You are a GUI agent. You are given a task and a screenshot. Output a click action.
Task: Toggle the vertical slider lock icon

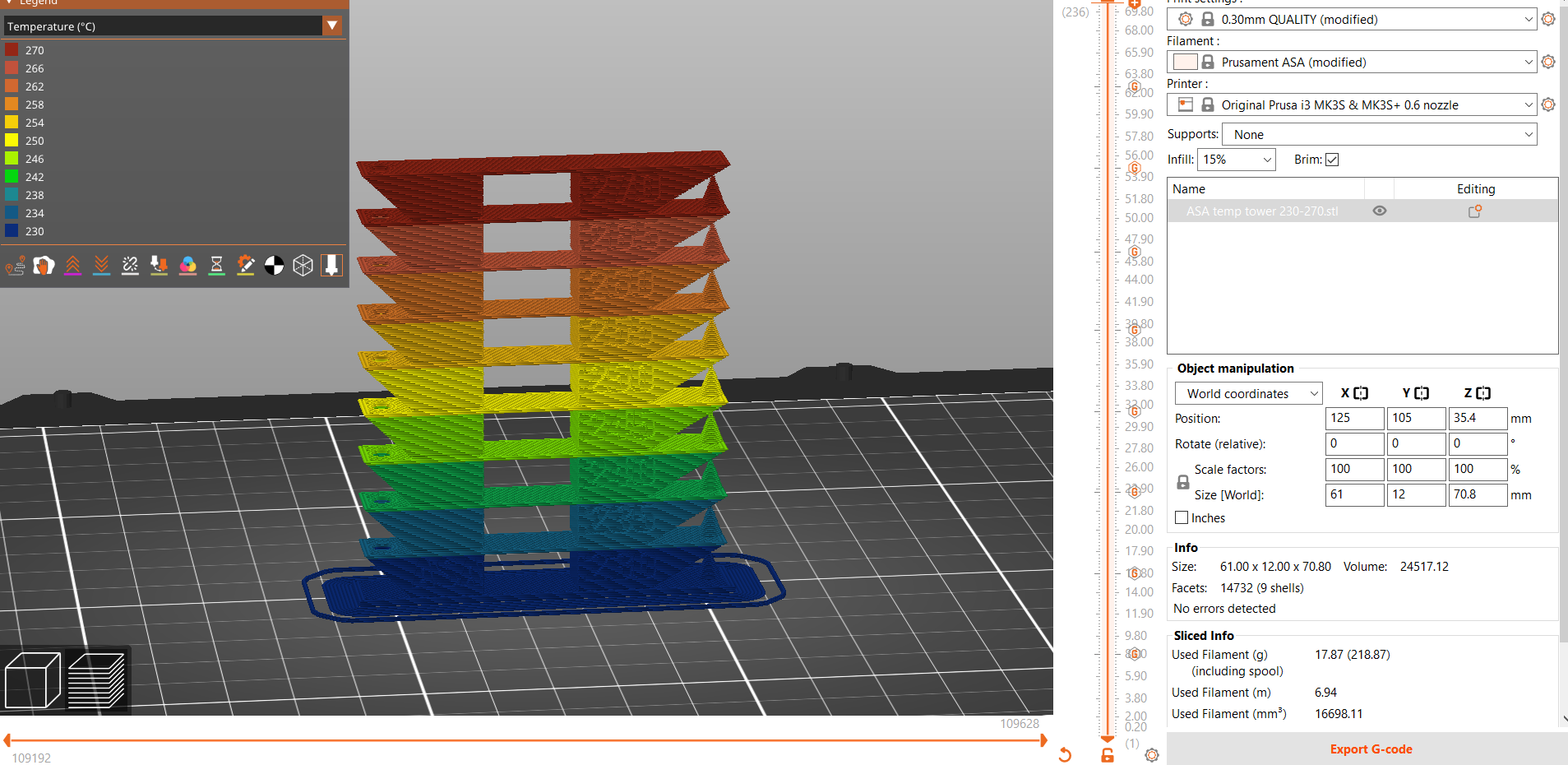(x=1108, y=755)
